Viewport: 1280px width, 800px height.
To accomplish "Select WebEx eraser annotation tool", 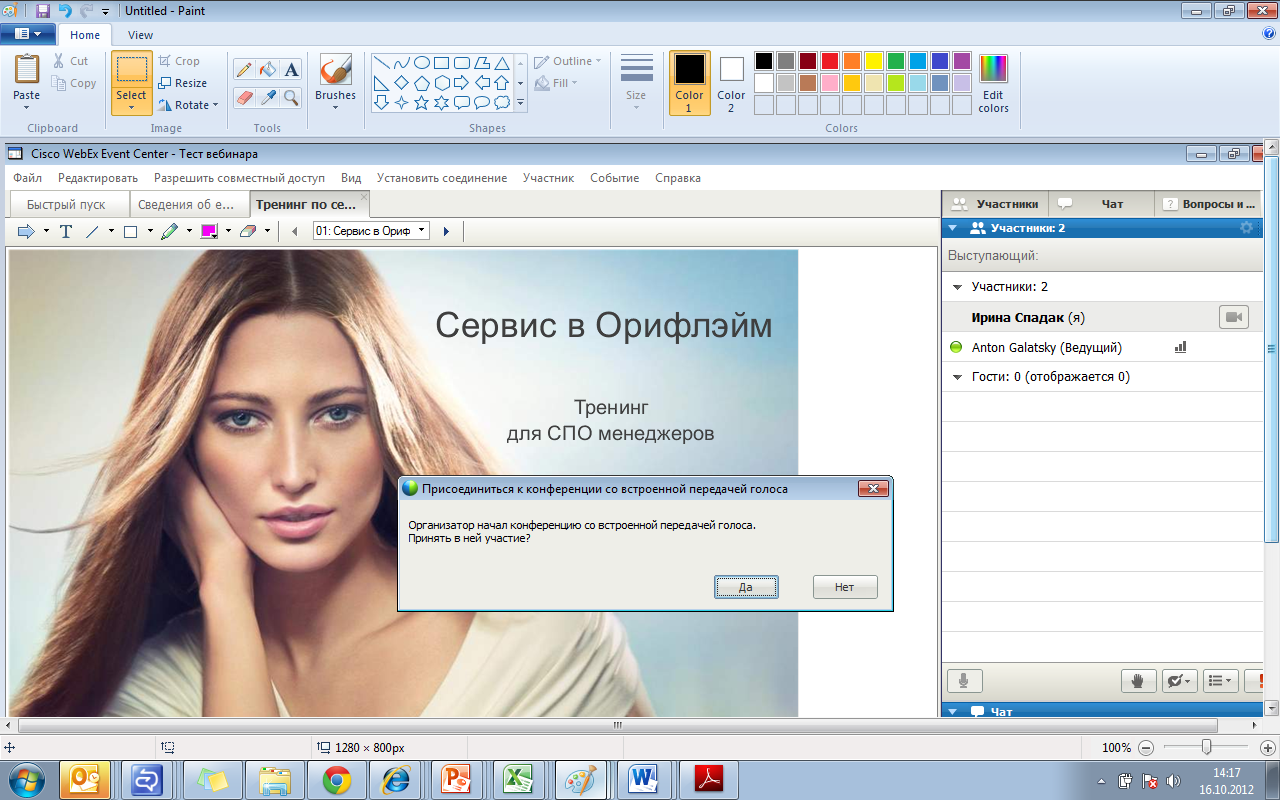I will click(248, 231).
